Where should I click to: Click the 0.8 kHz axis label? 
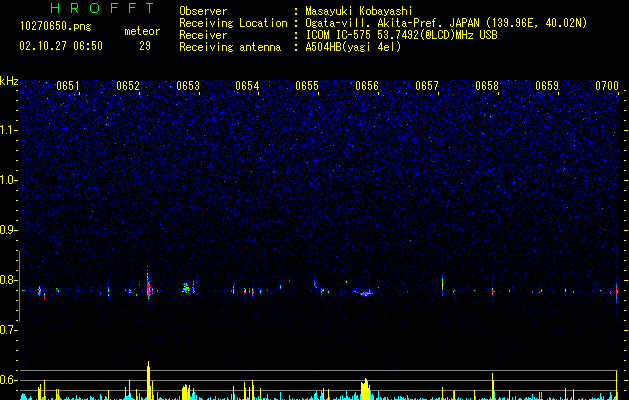[9, 280]
